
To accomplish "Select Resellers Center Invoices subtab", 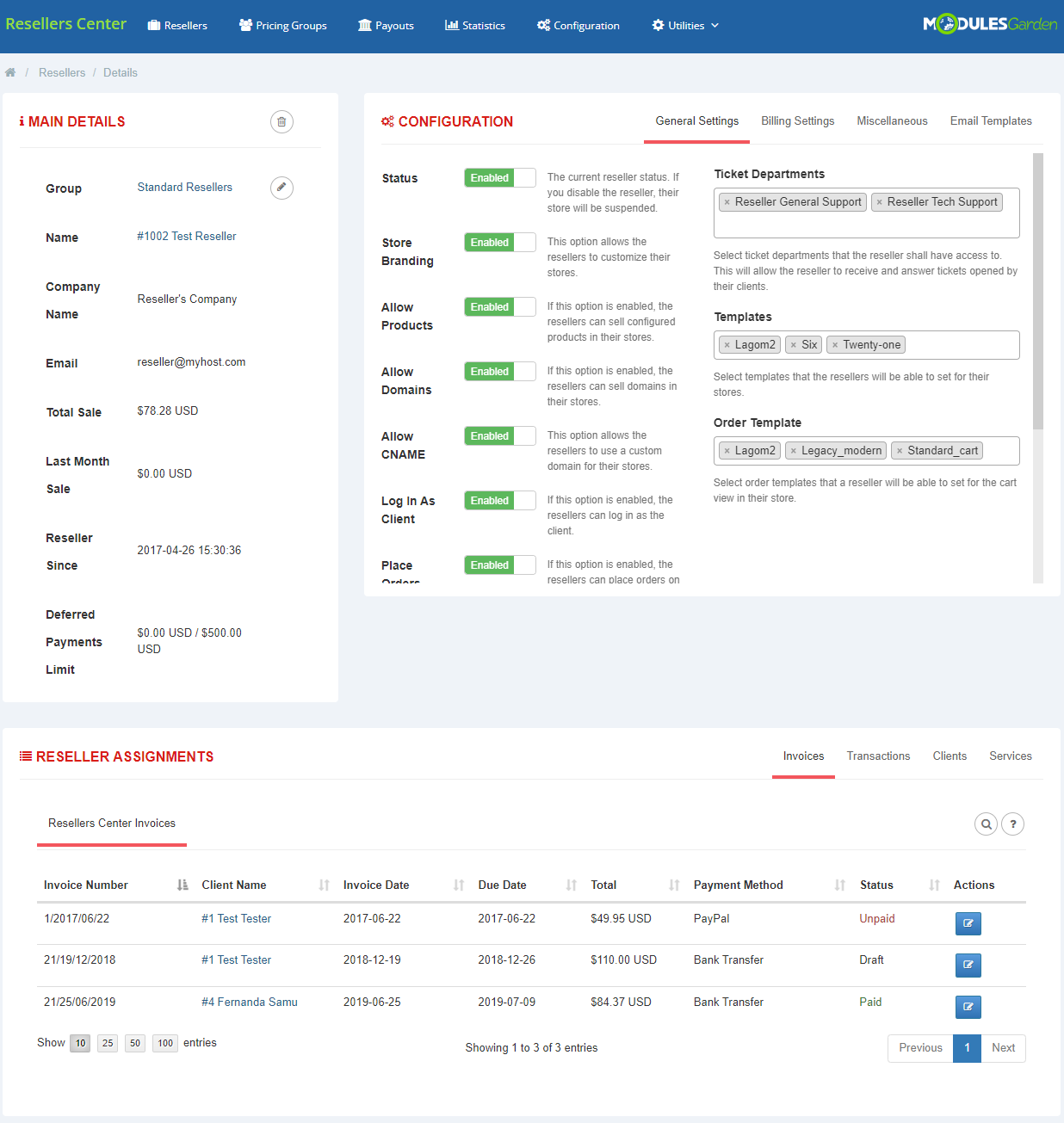I will 112,824.
